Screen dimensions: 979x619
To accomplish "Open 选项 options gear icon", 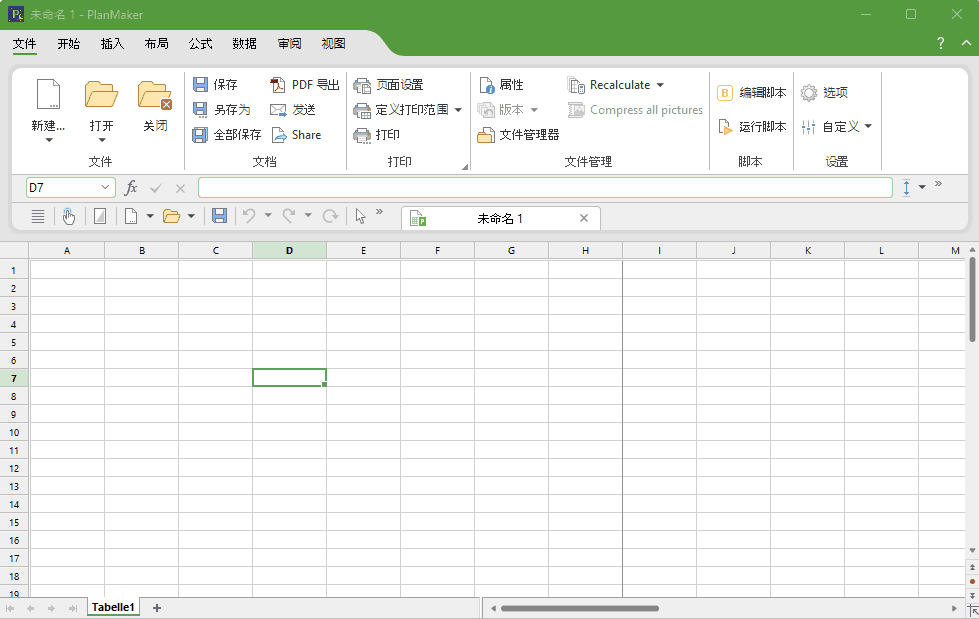I will click(x=808, y=93).
